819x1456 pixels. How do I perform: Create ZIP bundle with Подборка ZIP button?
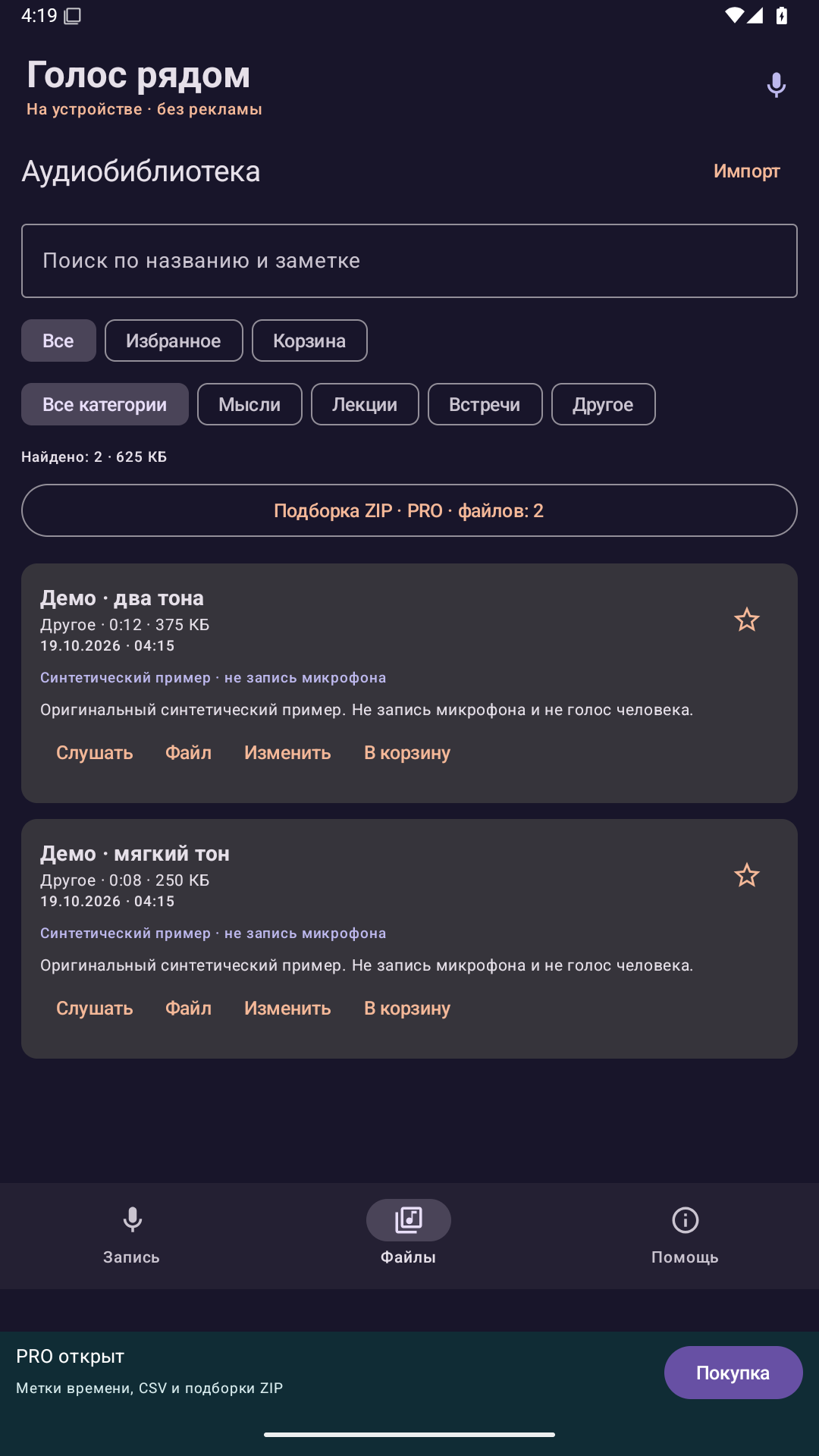pos(409,510)
